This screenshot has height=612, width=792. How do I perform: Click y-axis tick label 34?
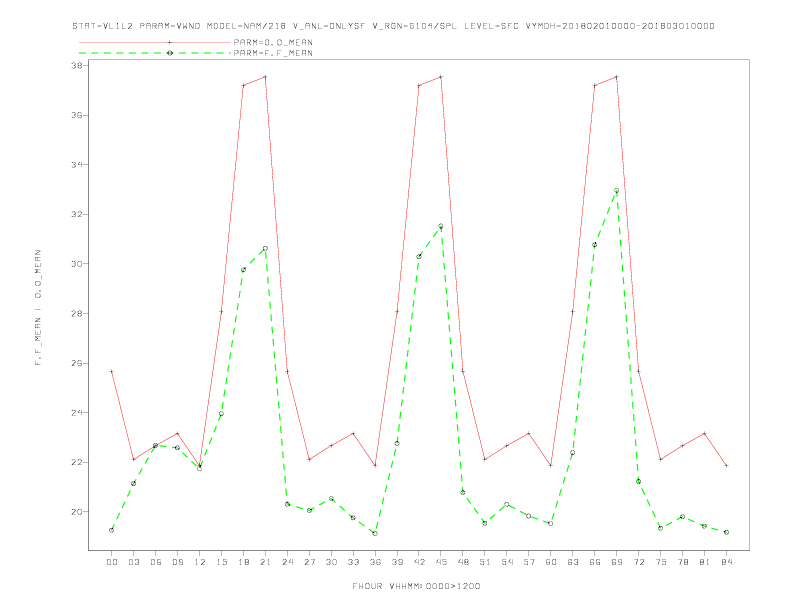[x=77, y=165]
